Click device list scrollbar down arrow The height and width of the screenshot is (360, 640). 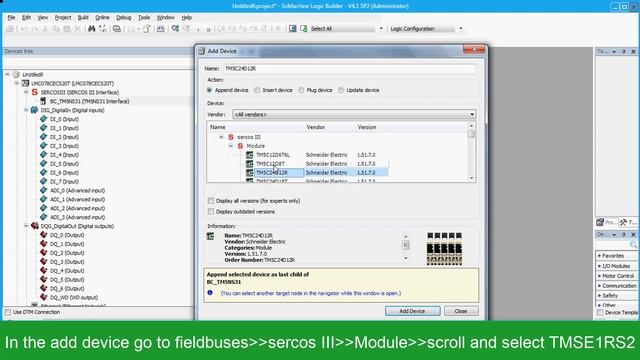[471, 178]
